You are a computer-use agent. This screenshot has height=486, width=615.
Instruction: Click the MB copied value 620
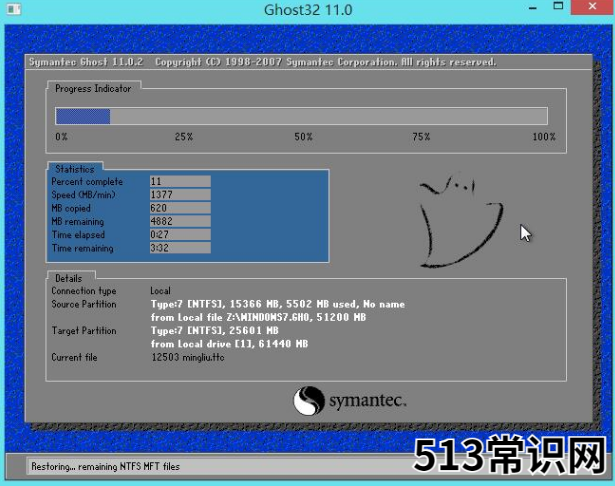pos(180,208)
